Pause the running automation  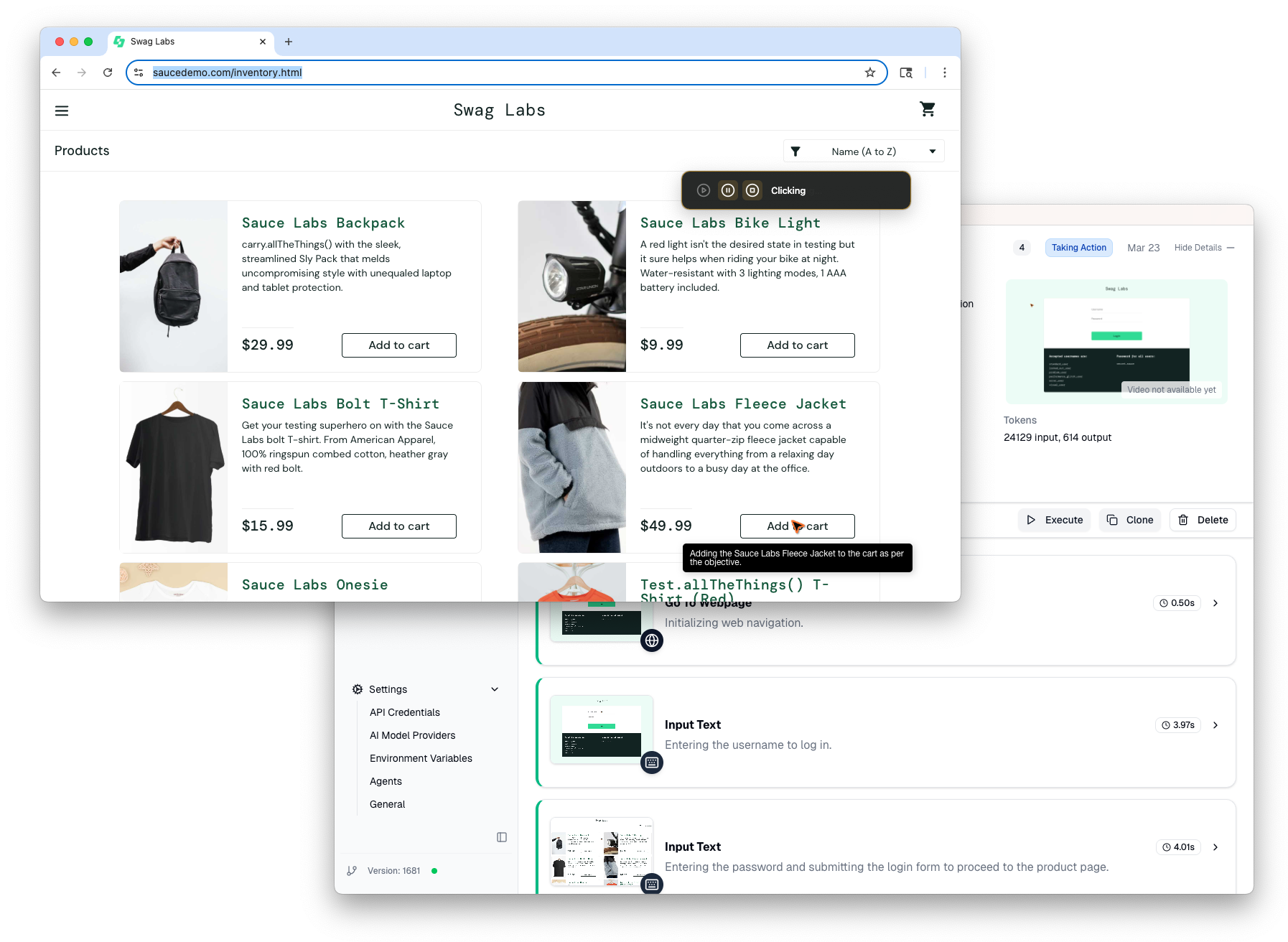pos(728,190)
